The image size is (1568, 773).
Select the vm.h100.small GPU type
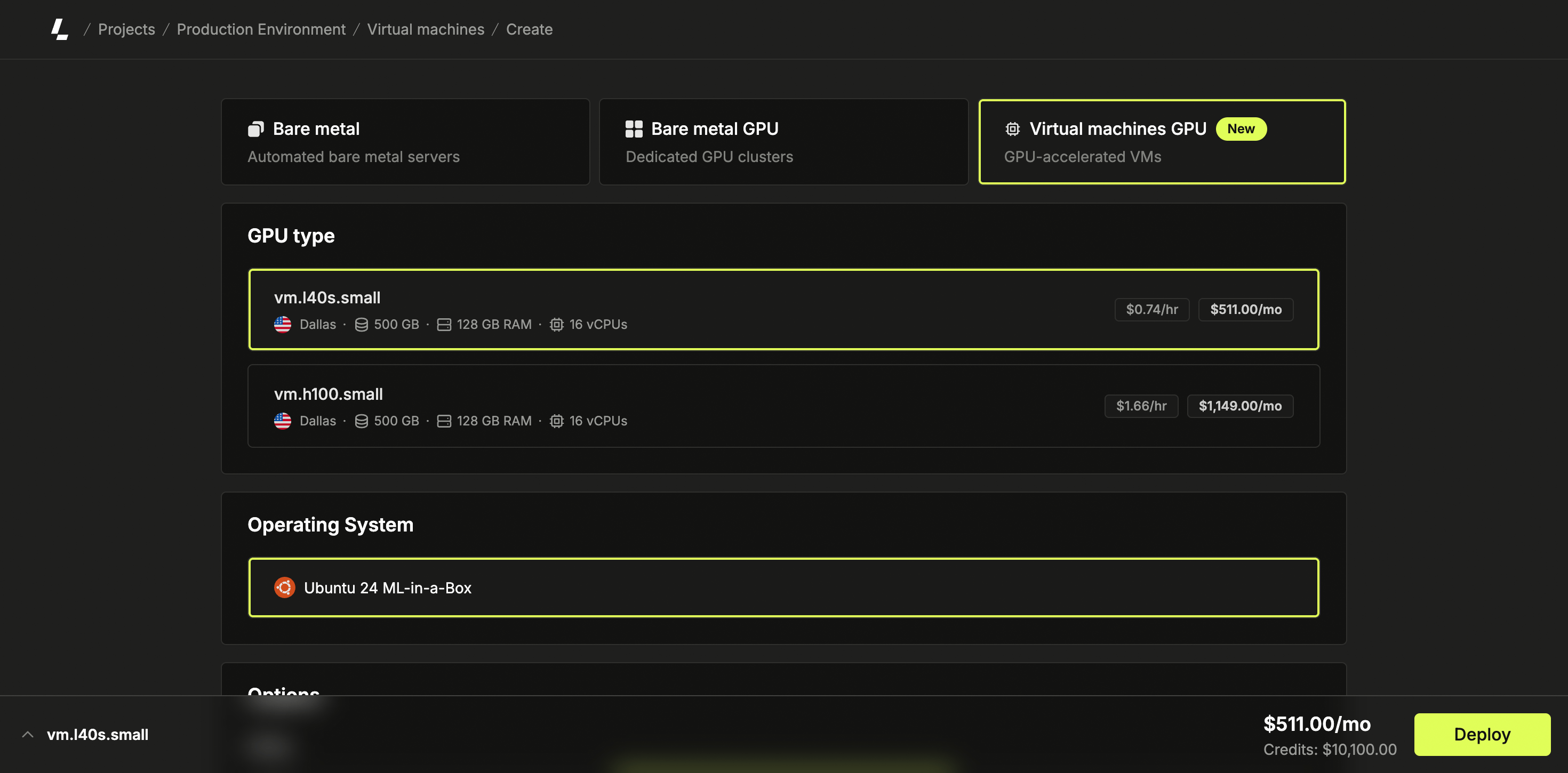coord(784,406)
